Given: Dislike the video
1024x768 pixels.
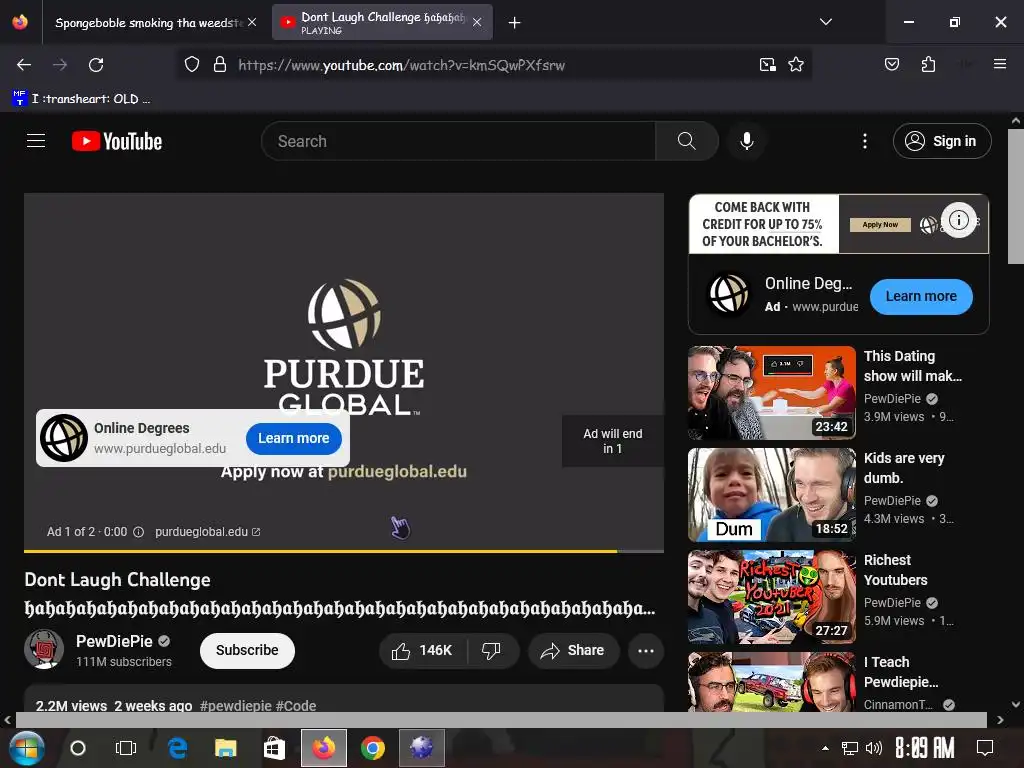Looking at the screenshot, I should [491, 650].
